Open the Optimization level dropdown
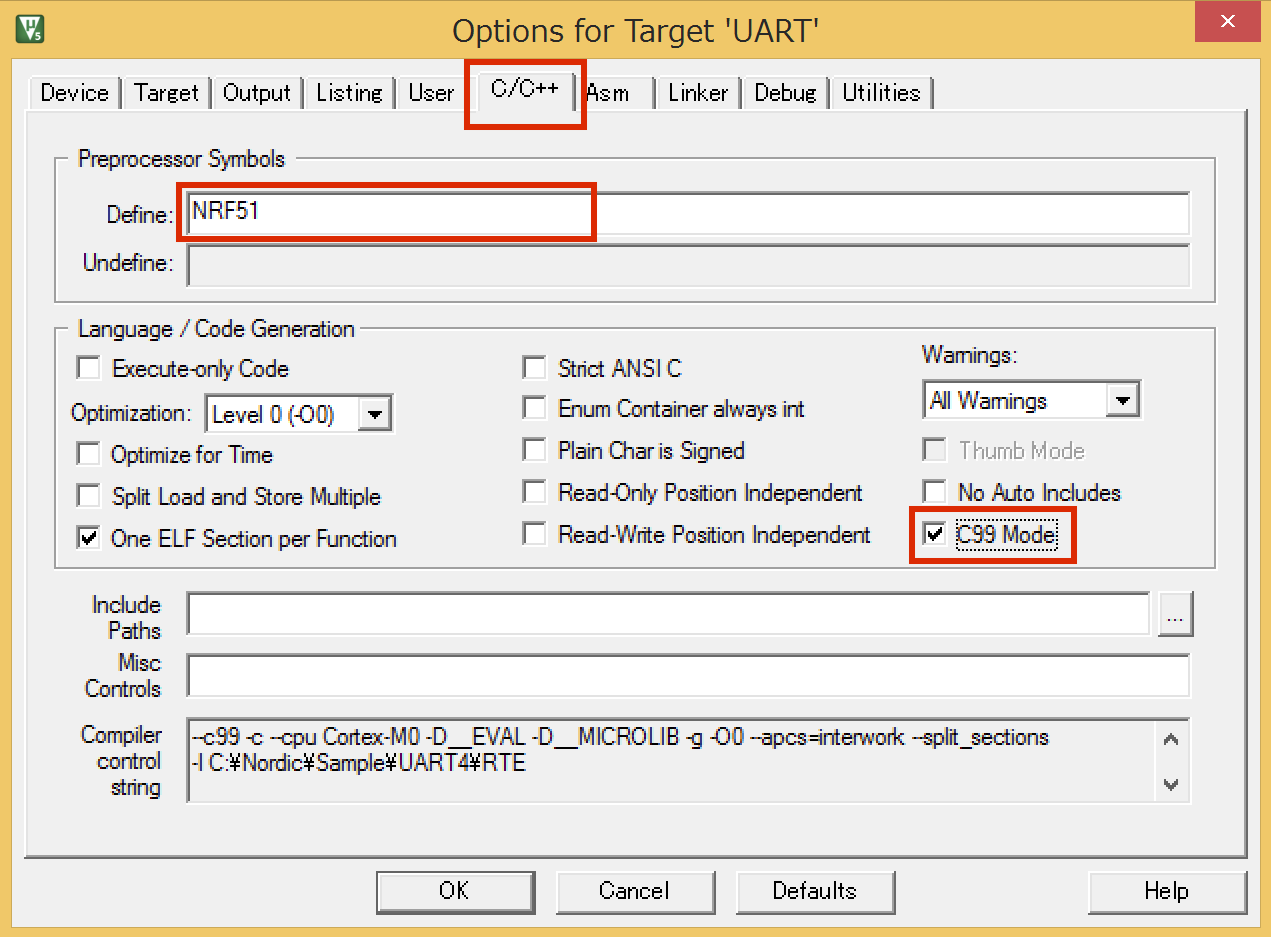This screenshot has height=937, width=1271. [374, 414]
